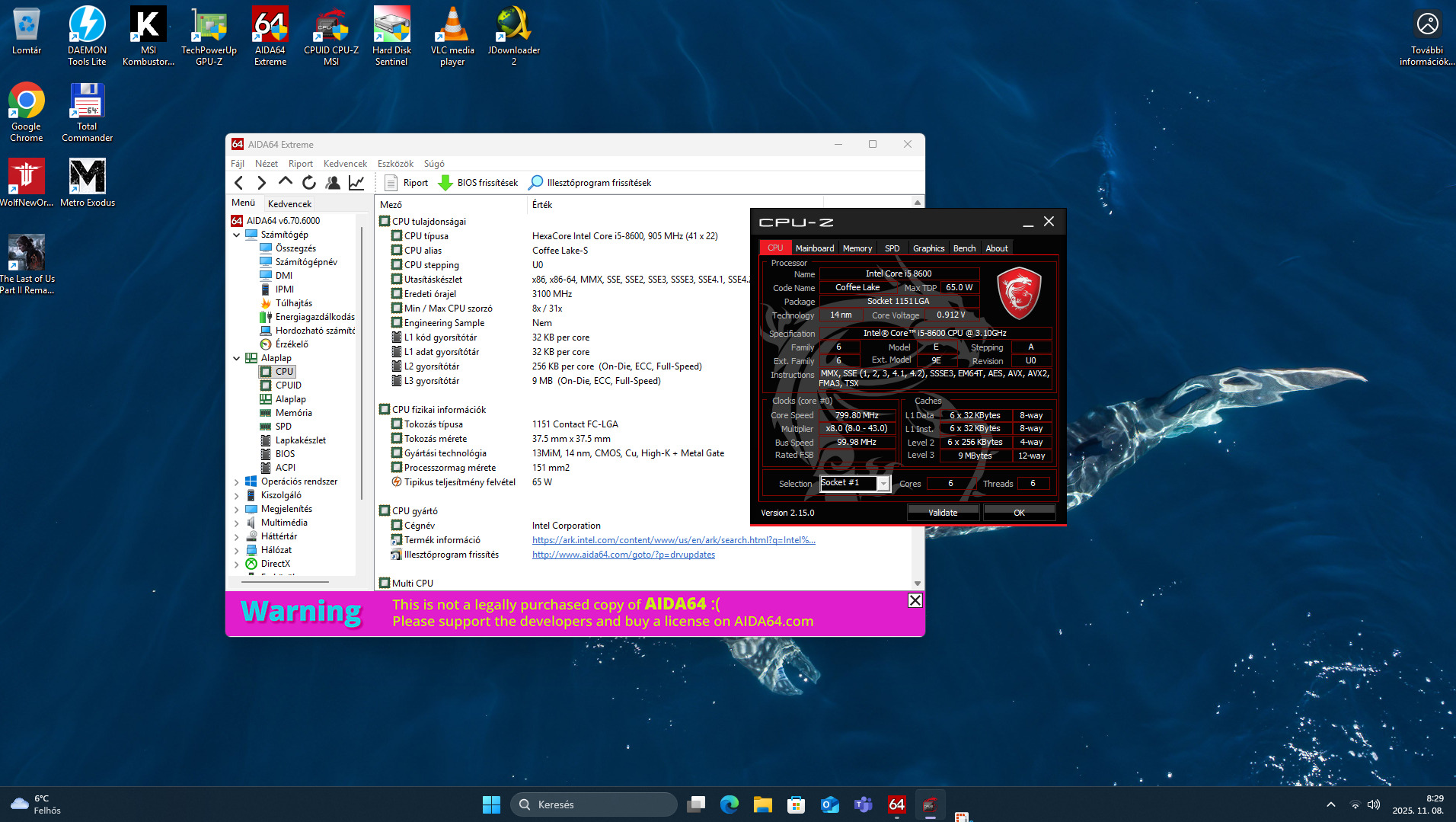The width and height of the screenshot is (1456, 822).
Task: Click Illesztőprogram frissítések toolbar button
Action: pyautogui.click(x=590, y=183)
